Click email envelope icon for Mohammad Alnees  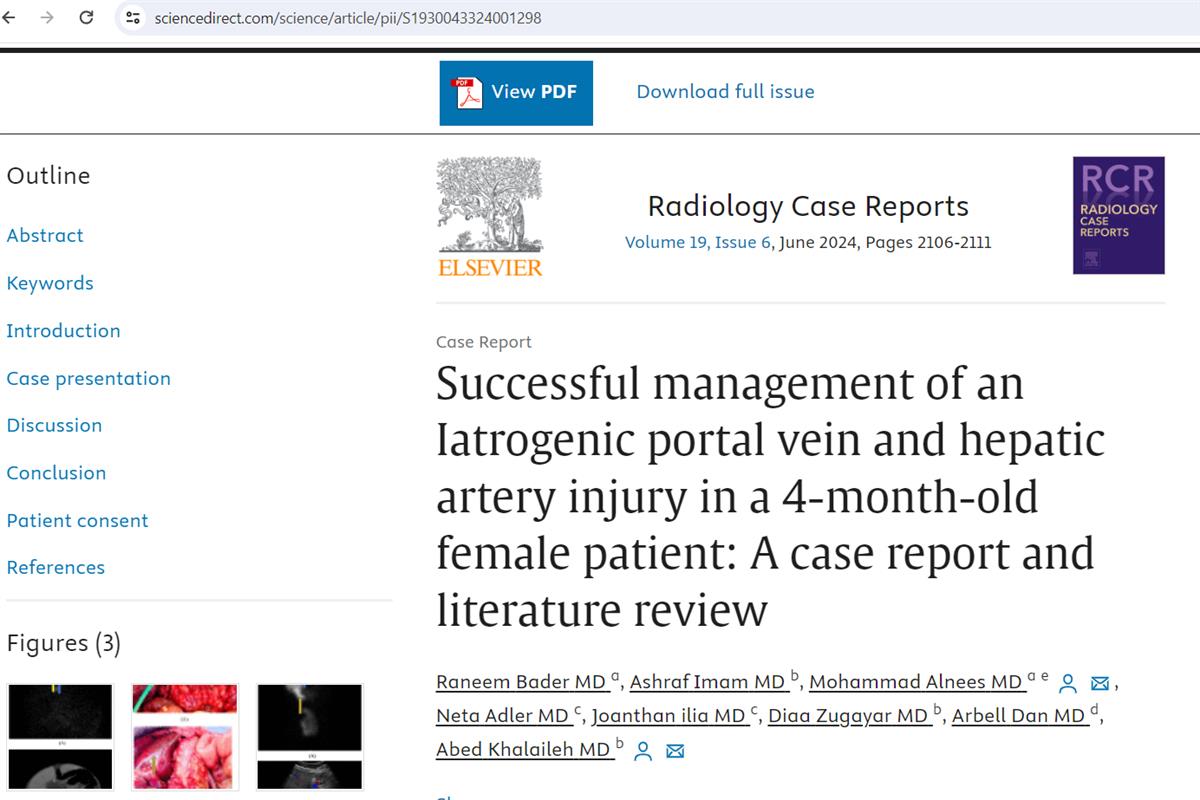click(1100, 684)
